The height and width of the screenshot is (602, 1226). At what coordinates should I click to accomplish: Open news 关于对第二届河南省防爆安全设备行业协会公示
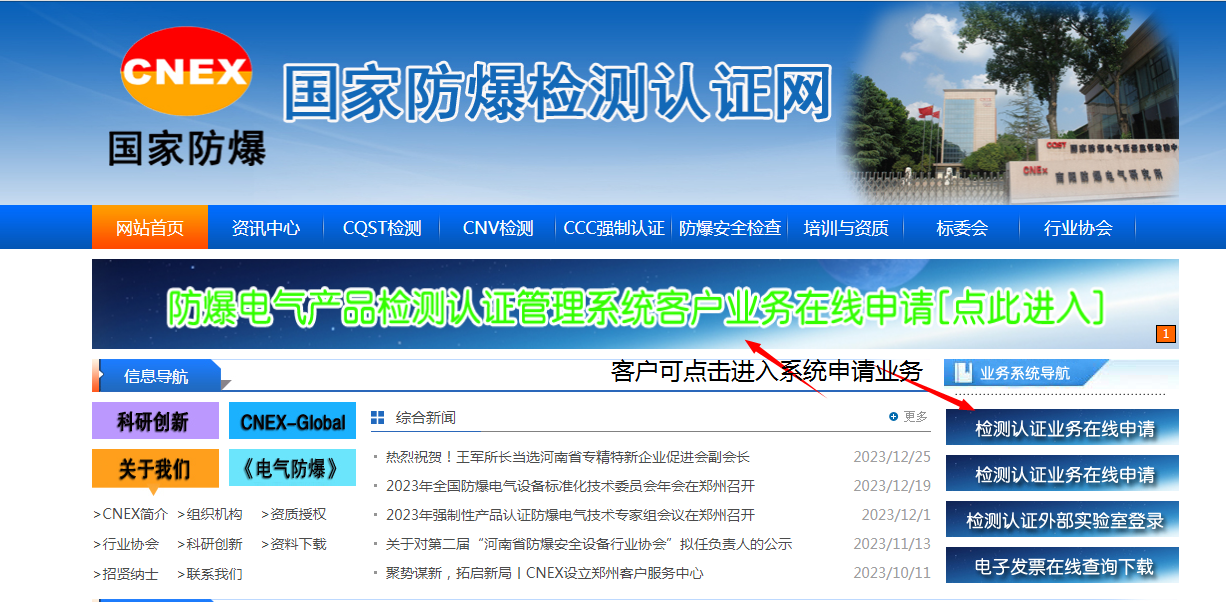(588, 544)
